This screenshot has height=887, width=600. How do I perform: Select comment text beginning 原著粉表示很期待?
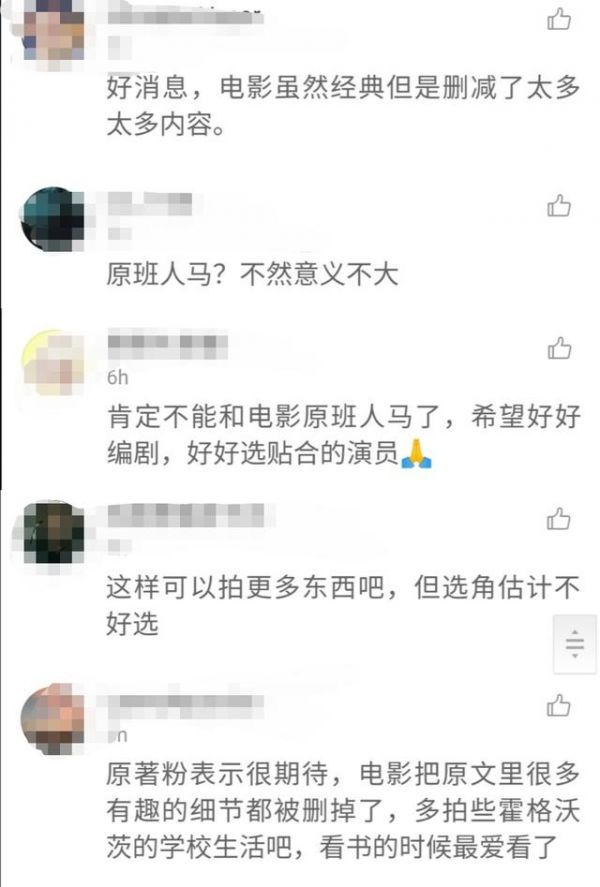(343, 810)
